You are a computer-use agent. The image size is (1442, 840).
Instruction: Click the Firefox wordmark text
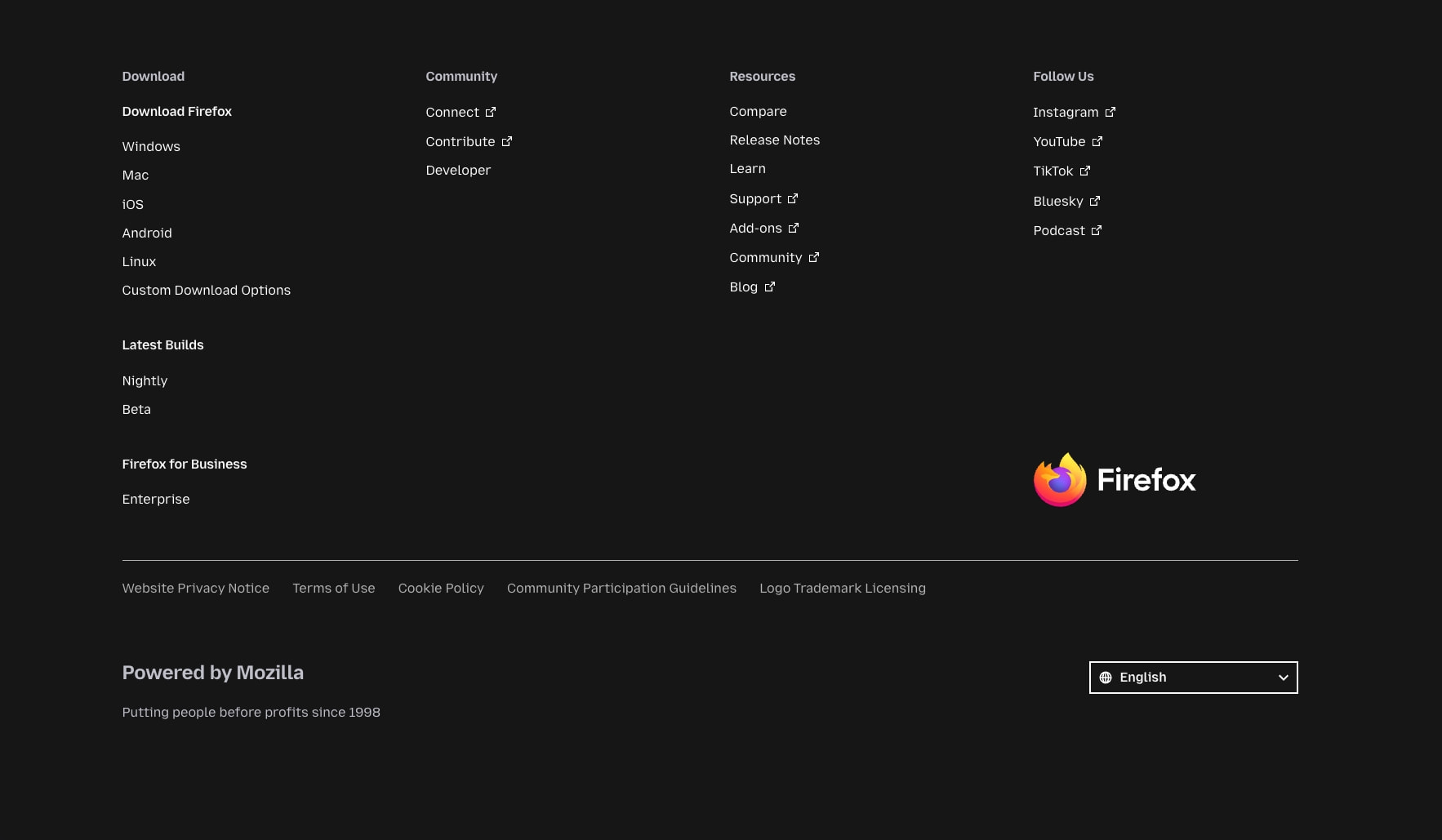1146,480
